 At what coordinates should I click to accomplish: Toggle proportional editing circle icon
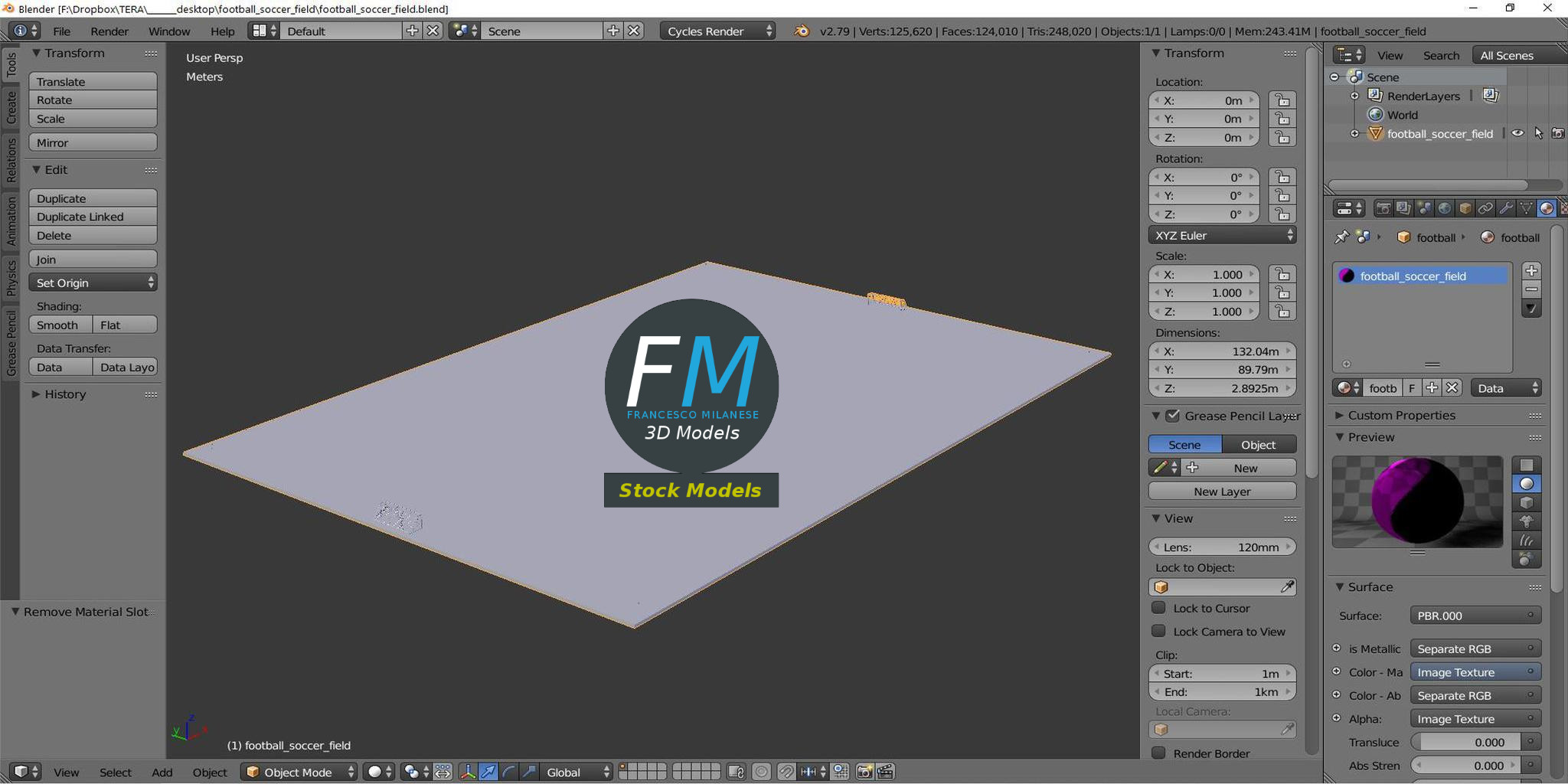click(761, 772)
